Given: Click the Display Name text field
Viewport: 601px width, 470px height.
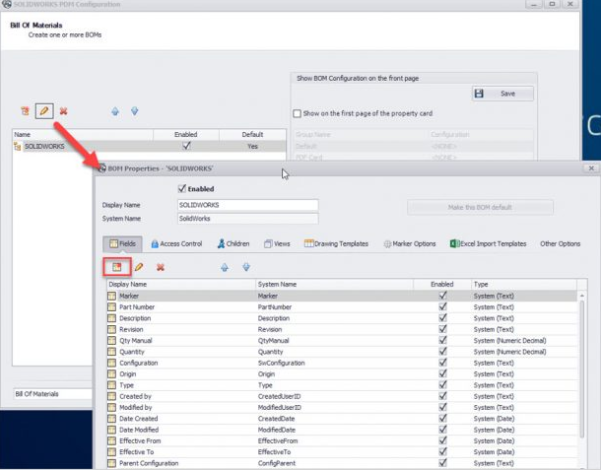Looking at the screenshot, I should (x=246, y=205).
